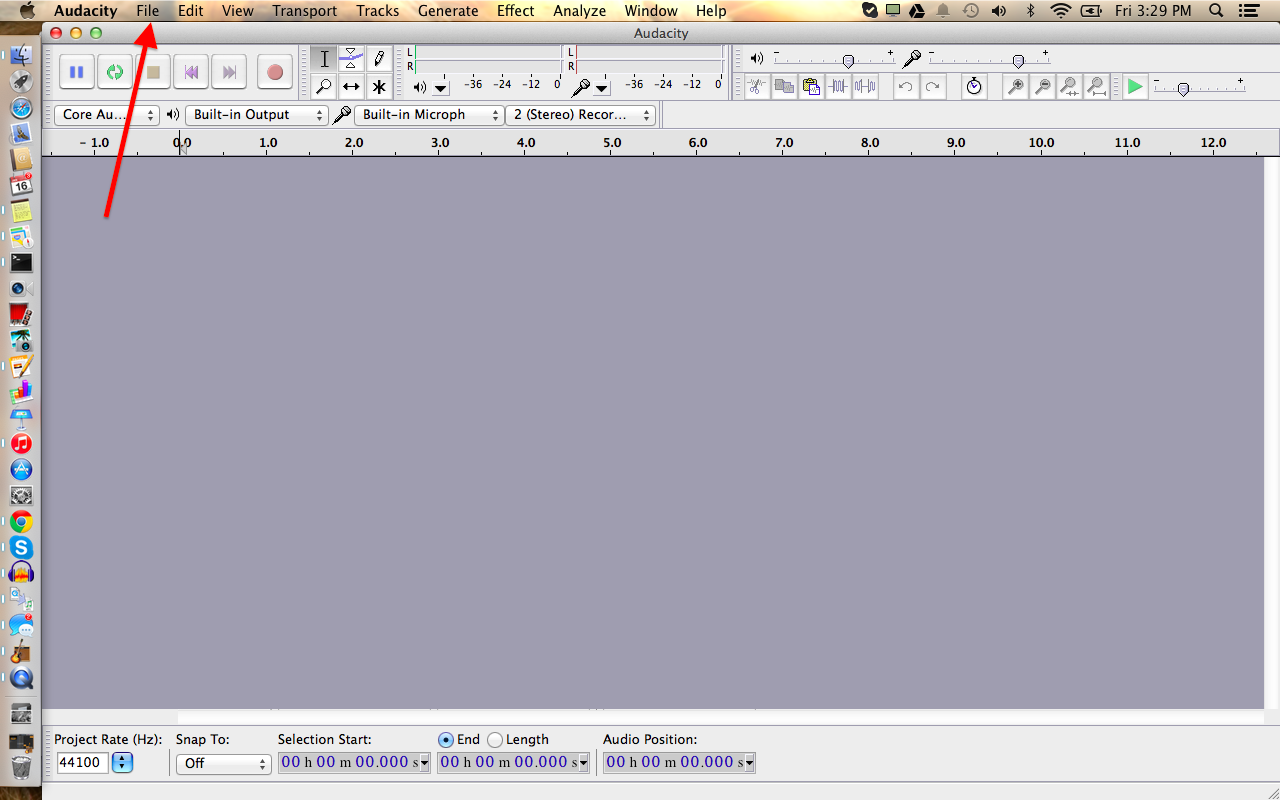Select the Length radio button
Screen dimensions: 1280x800
click(495, 740)
